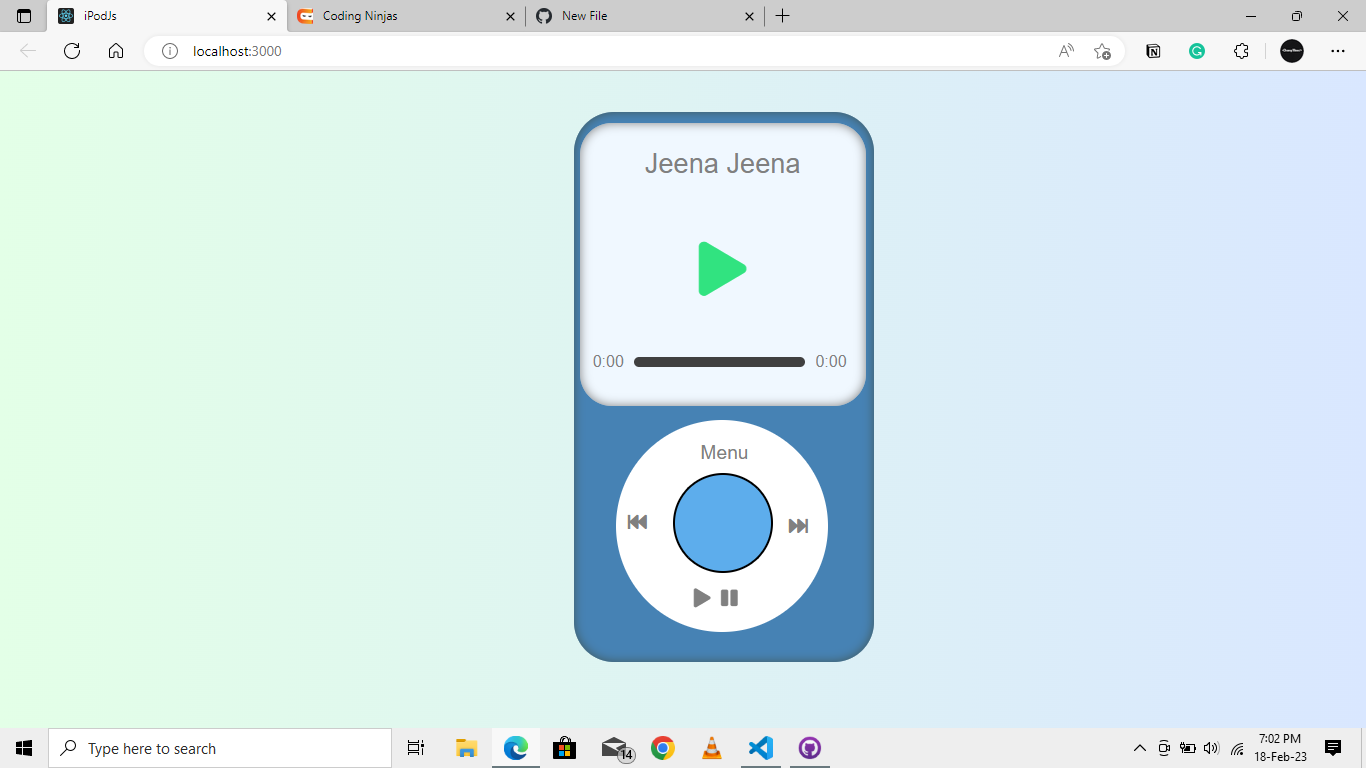
Task: Click the song progress bar
Action: coord(719,361)
